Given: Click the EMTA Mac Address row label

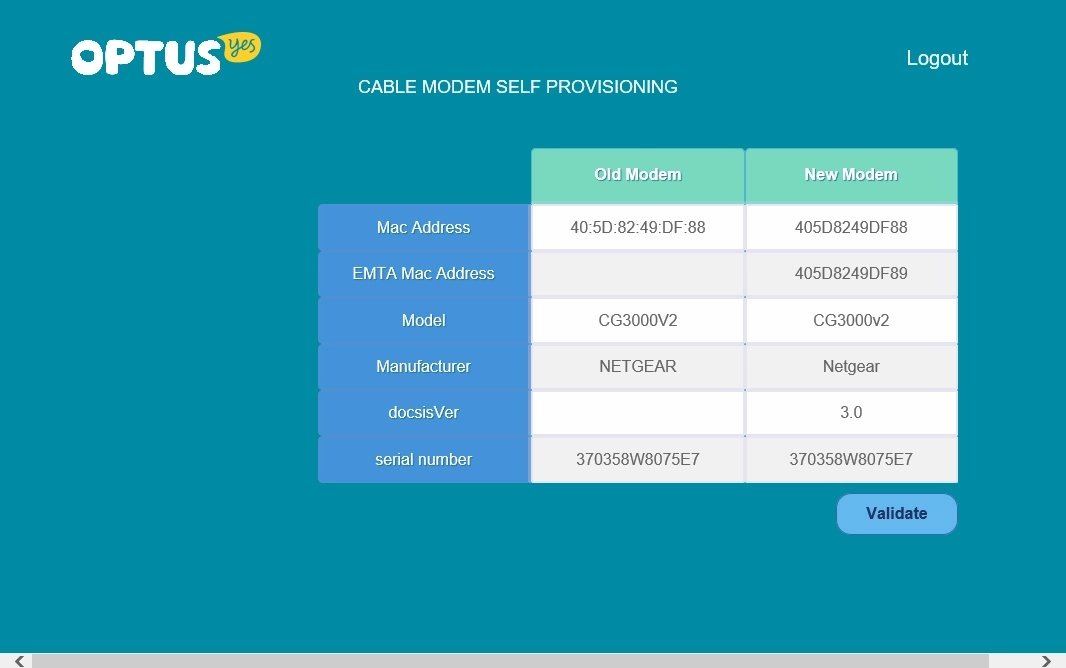Looking at the screenshot, I should click(x=424, y=274).
